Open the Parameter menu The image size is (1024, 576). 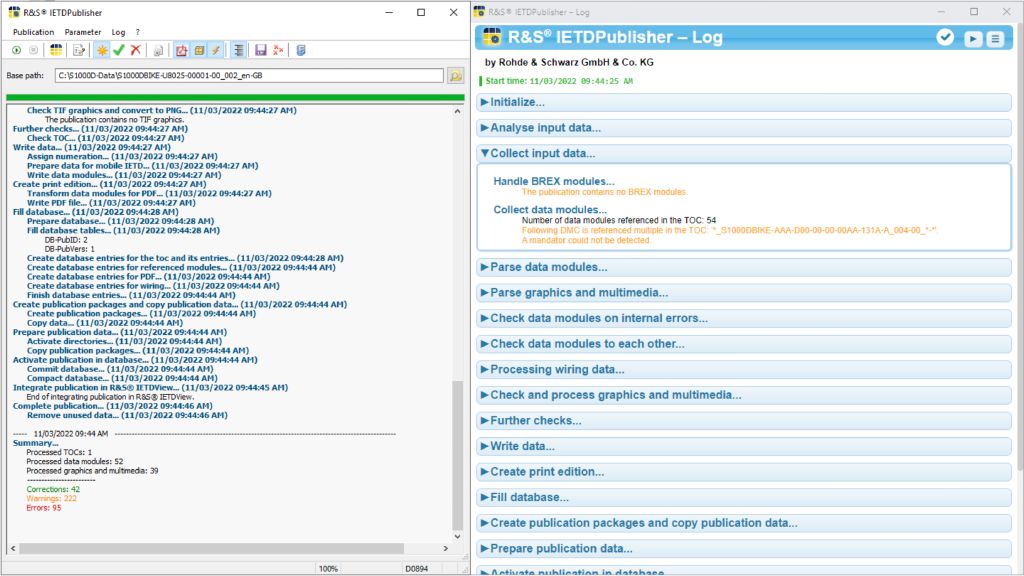83,32
